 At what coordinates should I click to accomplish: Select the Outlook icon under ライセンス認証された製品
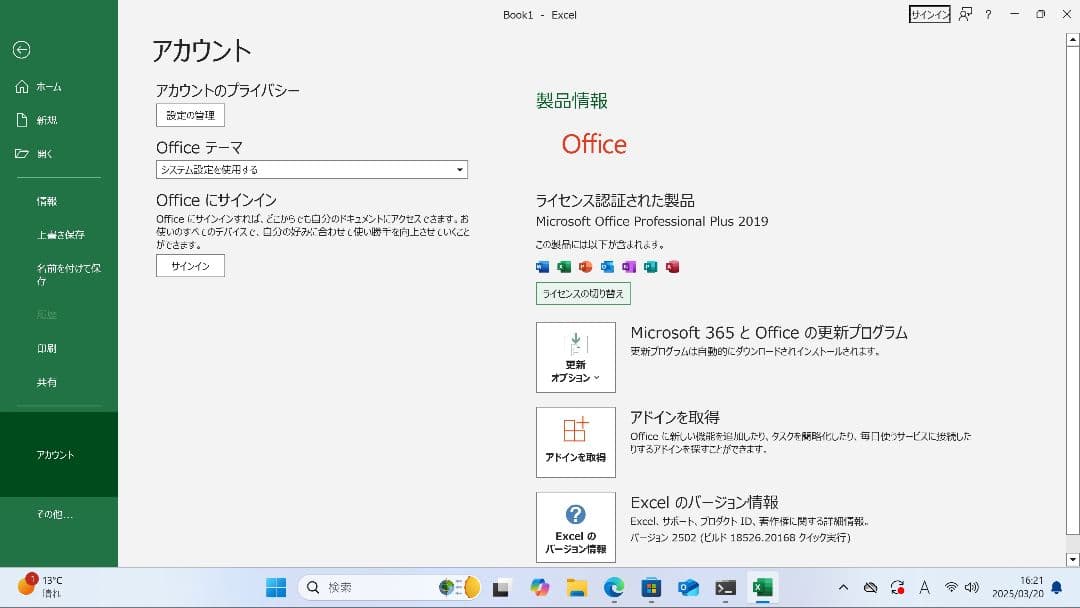pos(607,267)
